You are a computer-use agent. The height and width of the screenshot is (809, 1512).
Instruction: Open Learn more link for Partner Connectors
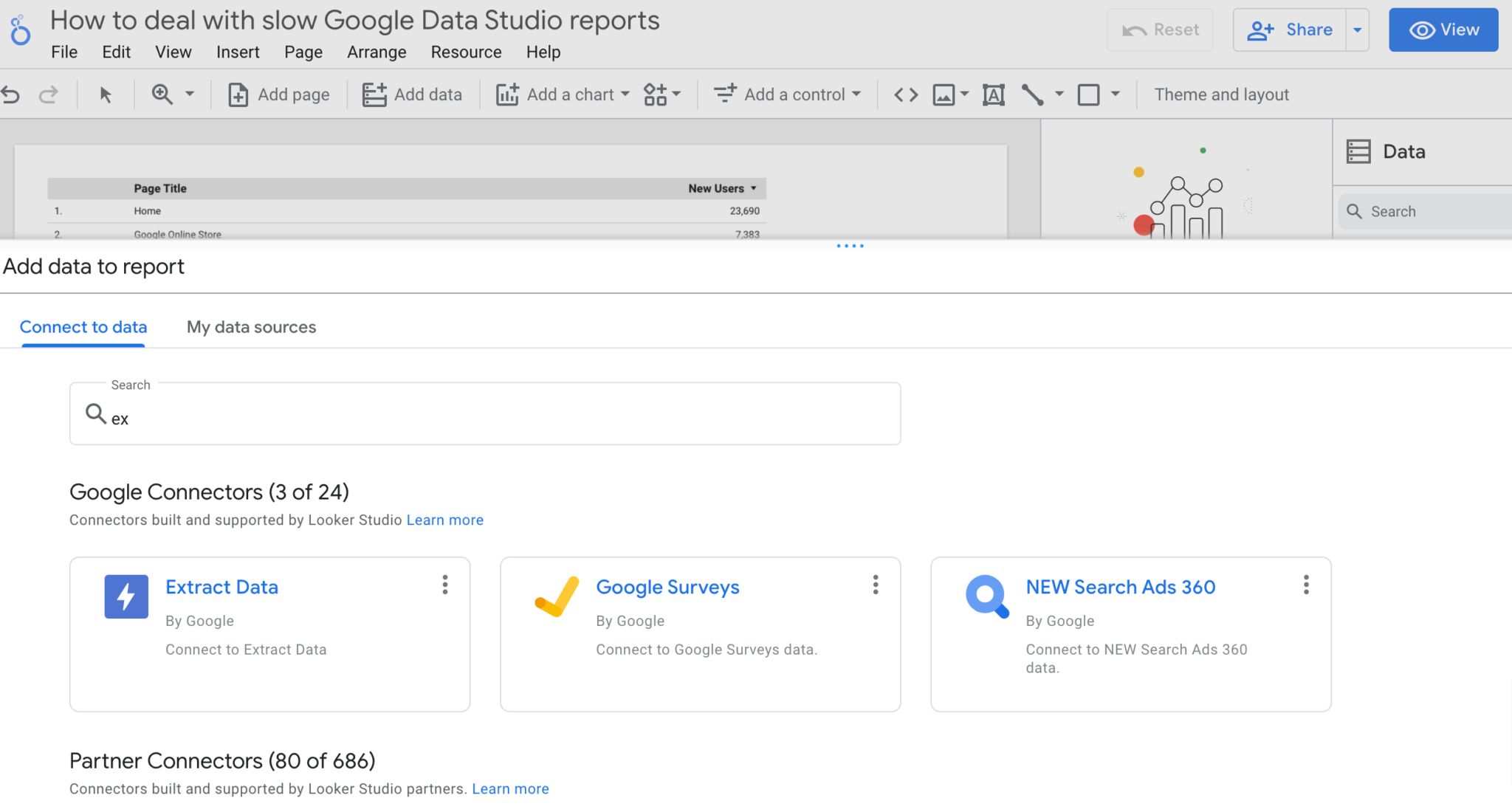point(510,788)
